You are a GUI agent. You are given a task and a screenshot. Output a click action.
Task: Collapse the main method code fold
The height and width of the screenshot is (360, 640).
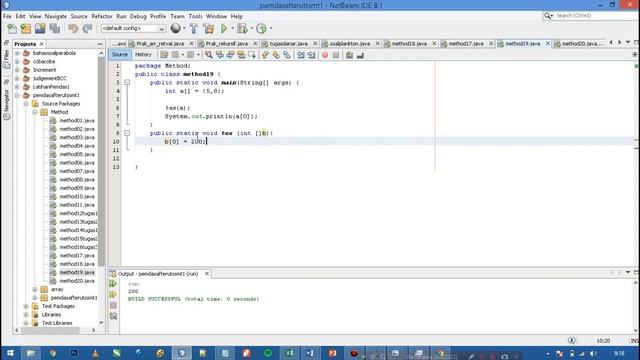pos(127,82)
